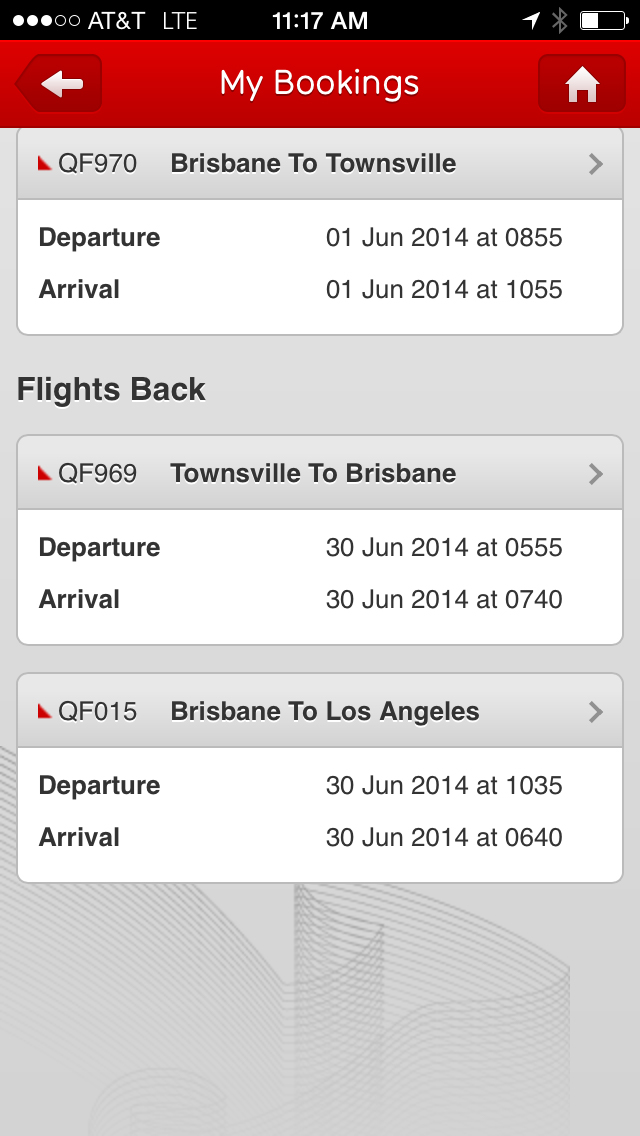Go to home via house icon
Image resolution: width=640 pixels, height=1136 pixels.
click(x=581, y=83)
